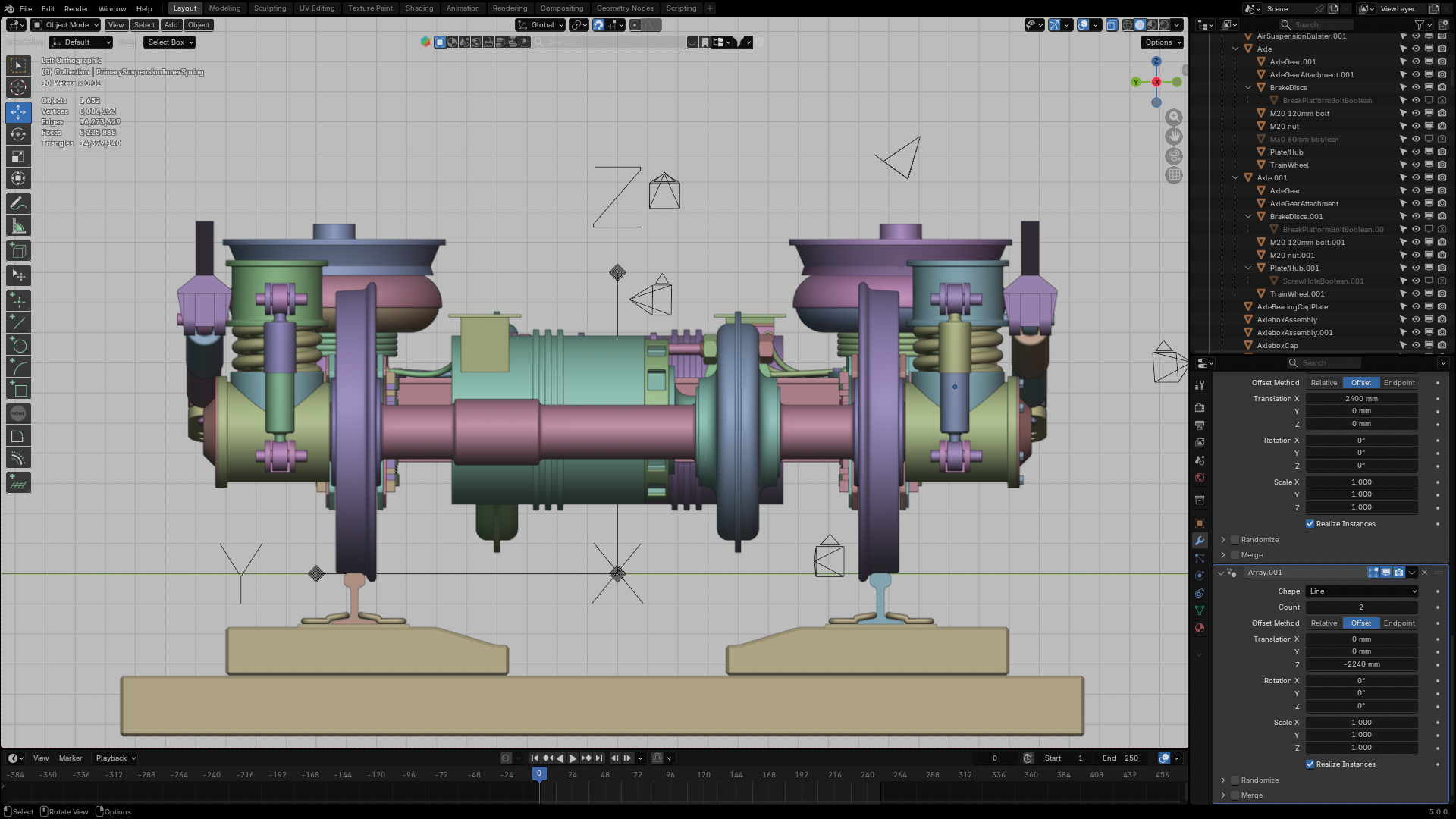
Task: Hide AxleboxCap with its eye icon
Action: [1416, 346]
